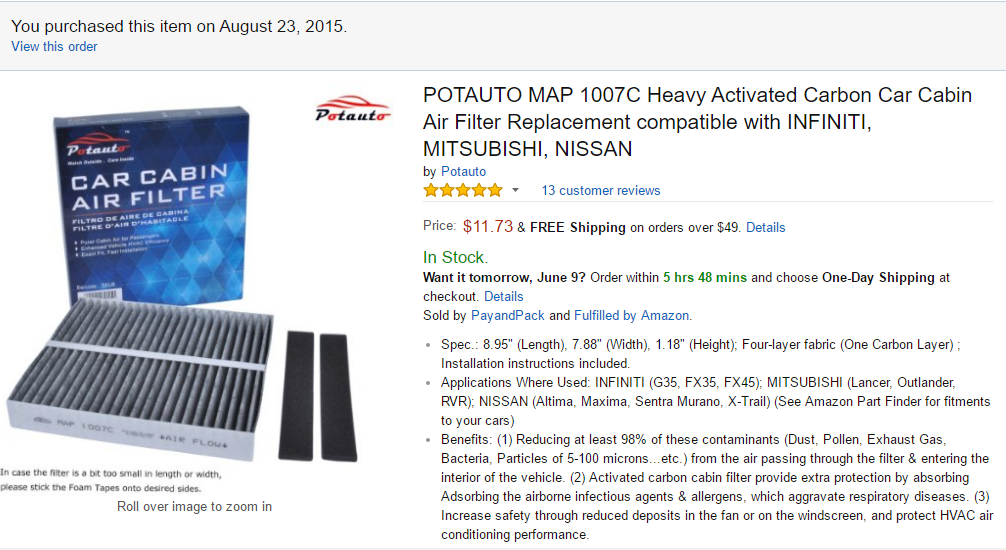Image resolution: width=1006 pixels, height=550 pixels.
Task: Click the fifth gold star in rating
Action: (494, 190)
